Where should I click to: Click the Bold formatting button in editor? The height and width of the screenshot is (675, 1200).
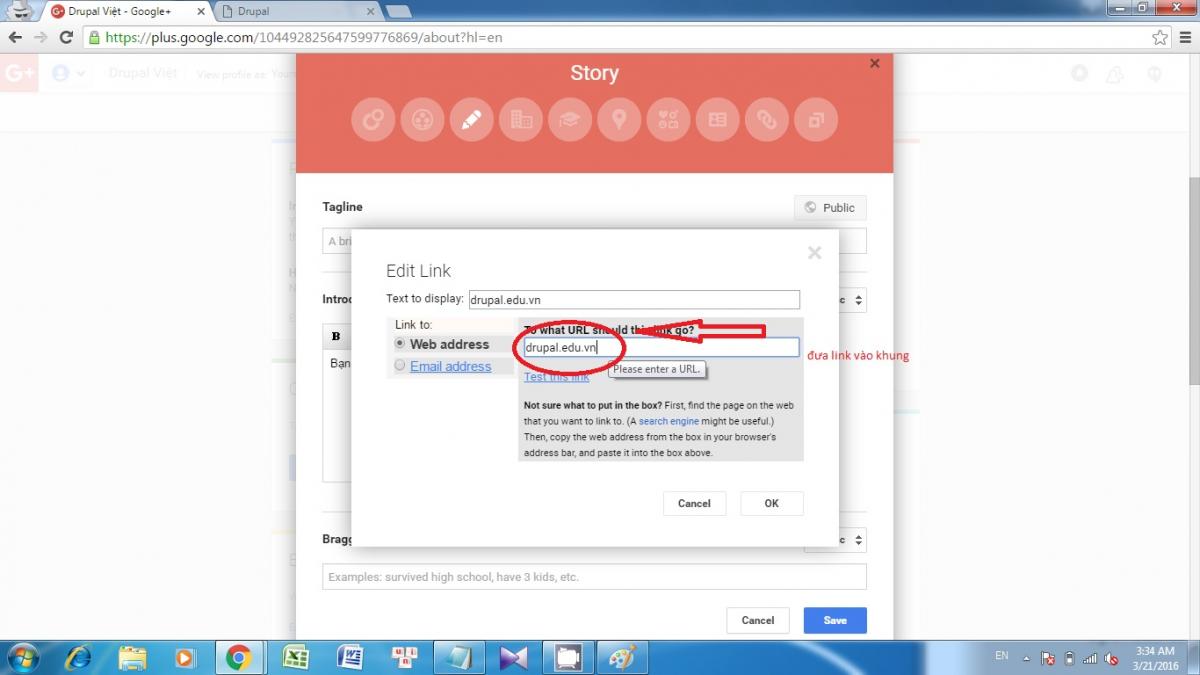pyautogui.click(x=336, y=336)
